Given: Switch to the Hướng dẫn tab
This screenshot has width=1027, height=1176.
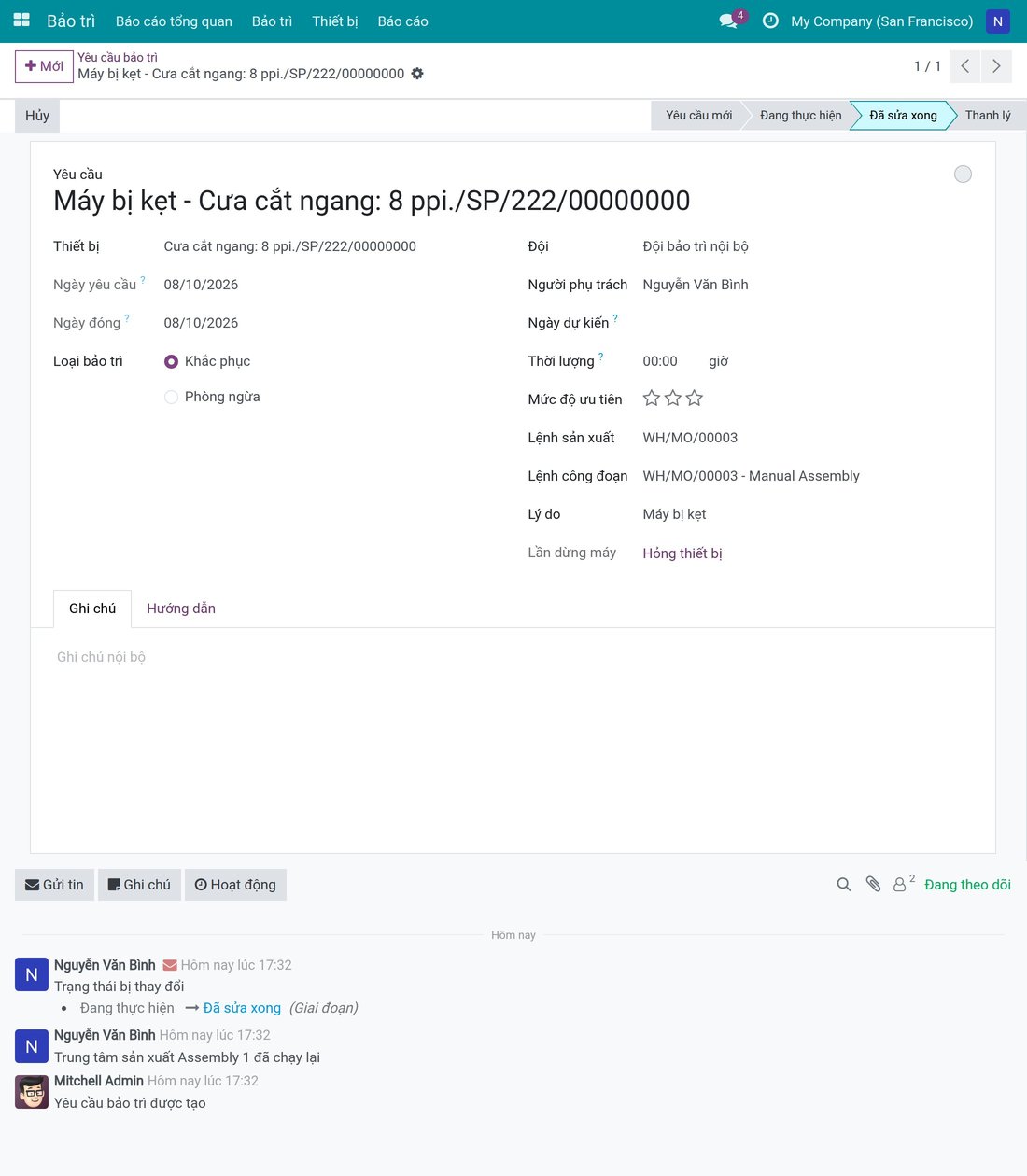Looking at the screenshot, I should coord(181,609).
